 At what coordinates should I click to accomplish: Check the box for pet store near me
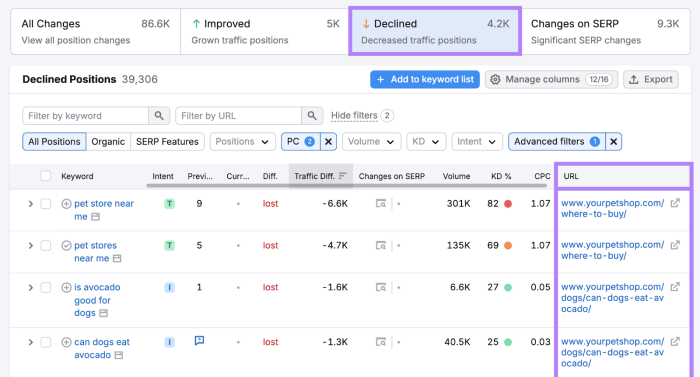[46, 204]
